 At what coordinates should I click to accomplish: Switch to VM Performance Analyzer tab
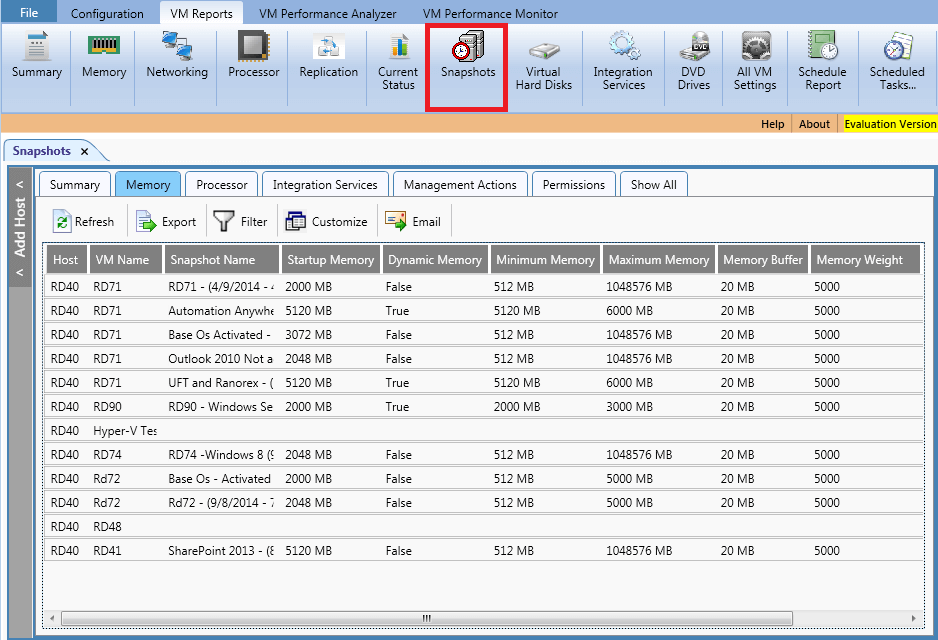327,13
